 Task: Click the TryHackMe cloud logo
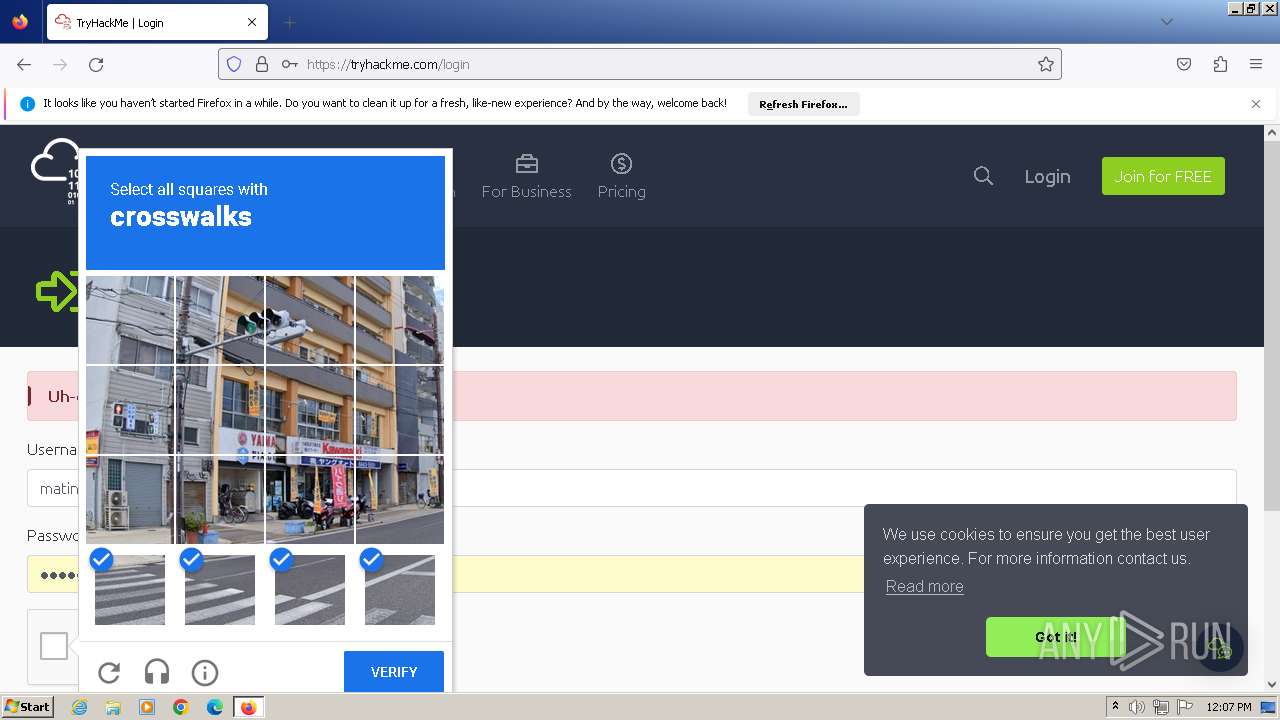coord(55,170)
